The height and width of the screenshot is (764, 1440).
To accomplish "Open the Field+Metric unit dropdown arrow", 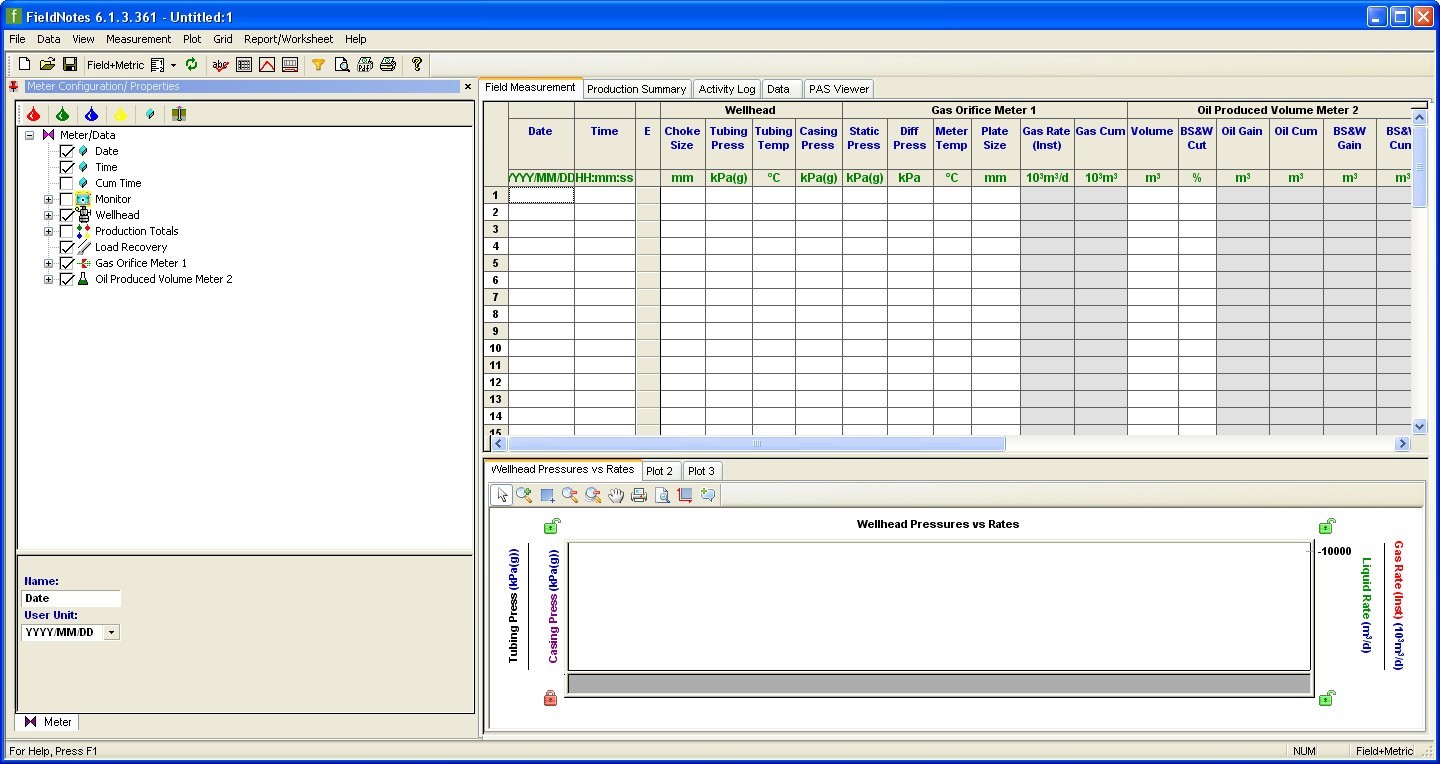I will point(173,65).
